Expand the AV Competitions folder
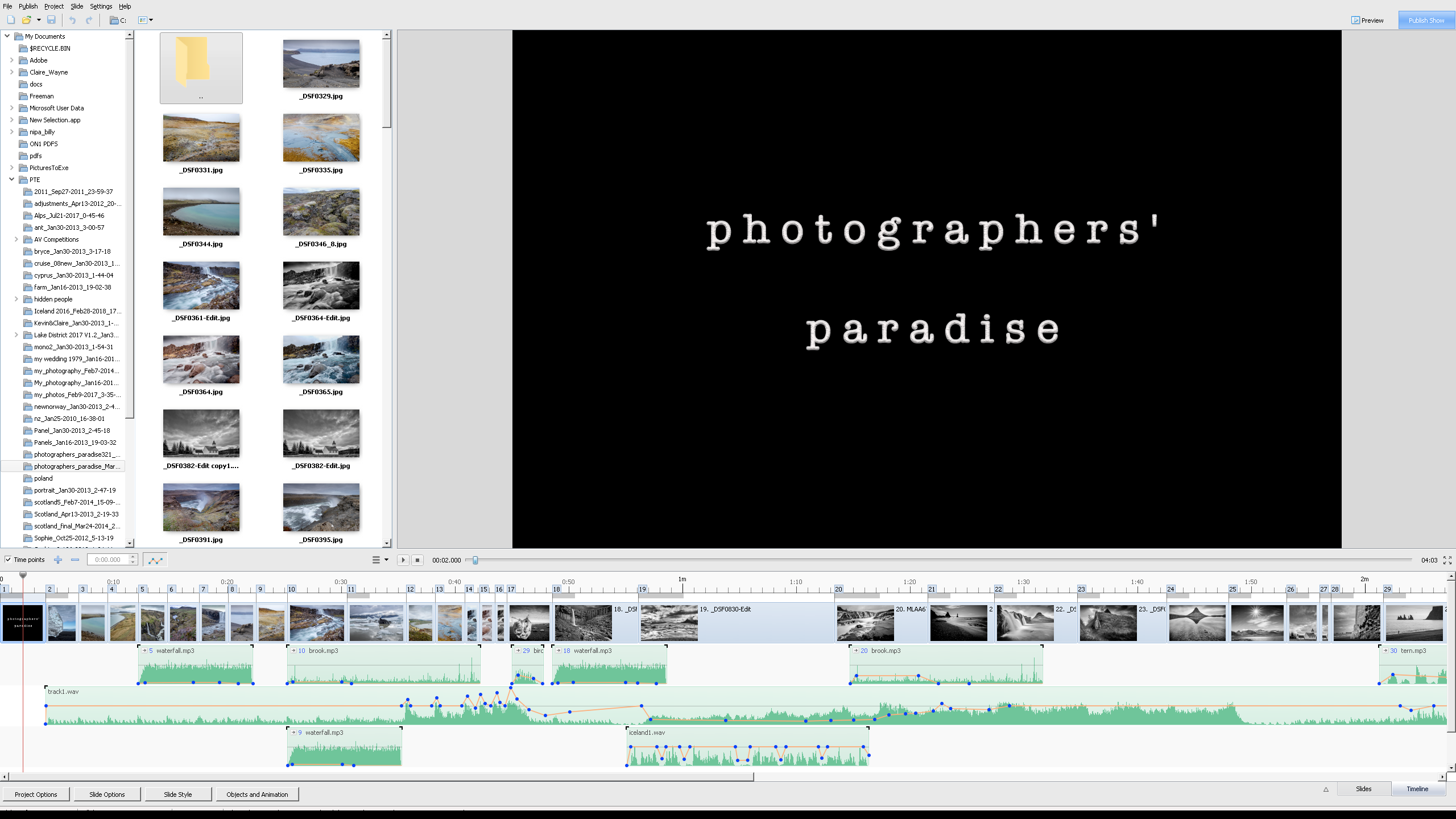 coord(16,239)
